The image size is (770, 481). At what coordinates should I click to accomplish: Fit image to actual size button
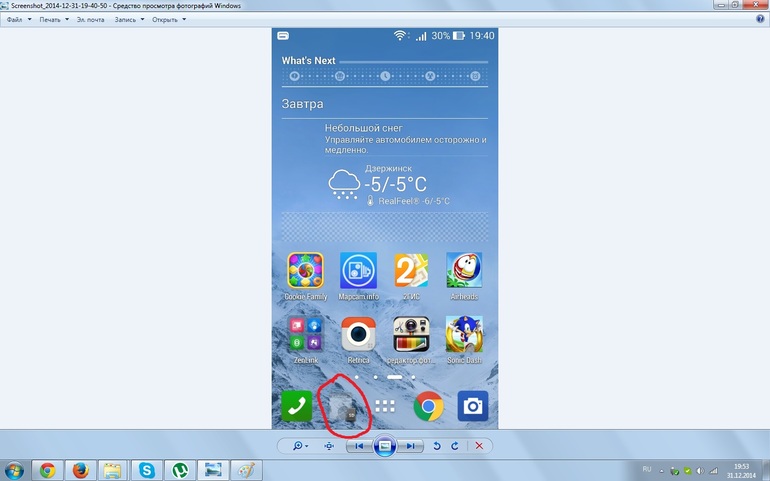pos(329,445)
